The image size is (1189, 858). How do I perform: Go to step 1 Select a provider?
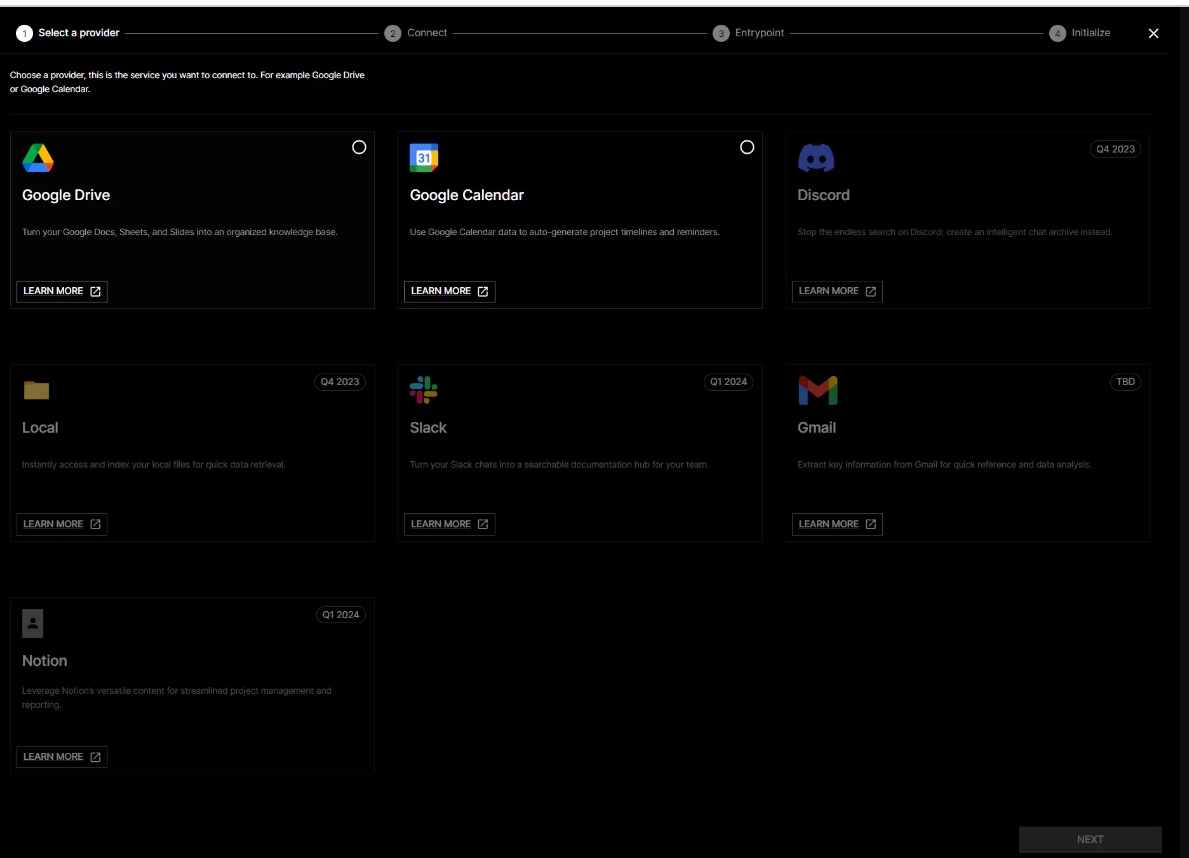[67, 33]
